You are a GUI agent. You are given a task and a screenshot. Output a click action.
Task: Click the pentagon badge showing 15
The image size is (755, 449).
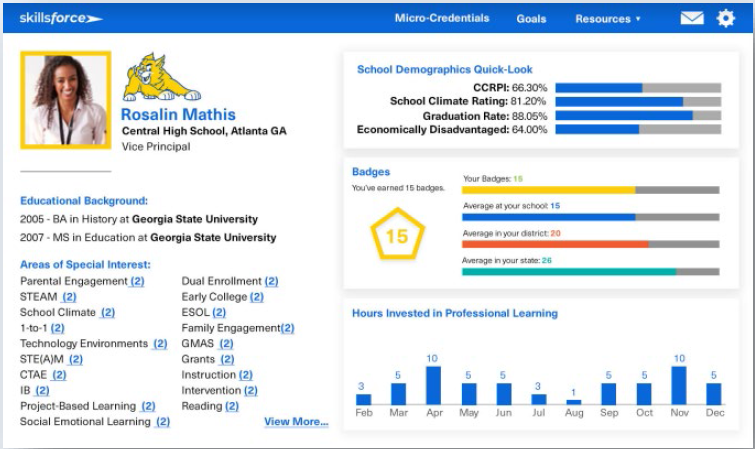point(397,236)
